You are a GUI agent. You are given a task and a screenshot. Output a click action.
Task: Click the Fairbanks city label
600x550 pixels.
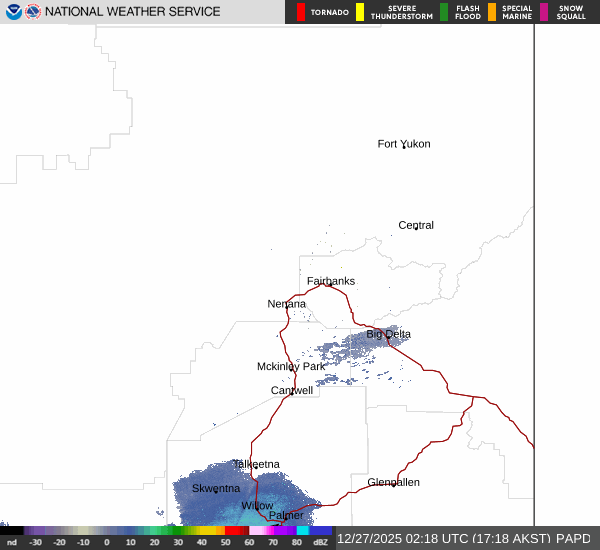tap(330, 281)
